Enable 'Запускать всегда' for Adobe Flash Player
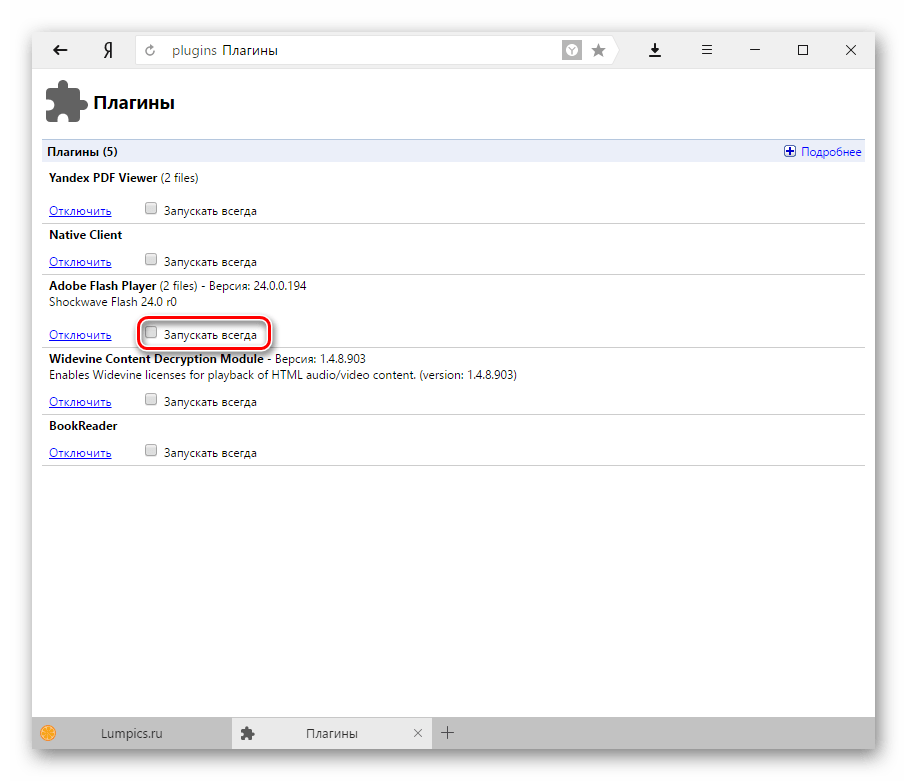Image resolution: width=907 pixels, height=781 pixels. 152,333
